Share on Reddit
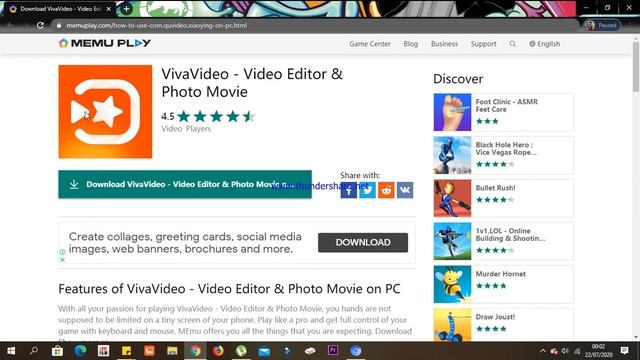The image size is (640, 360). click(386, 190)
